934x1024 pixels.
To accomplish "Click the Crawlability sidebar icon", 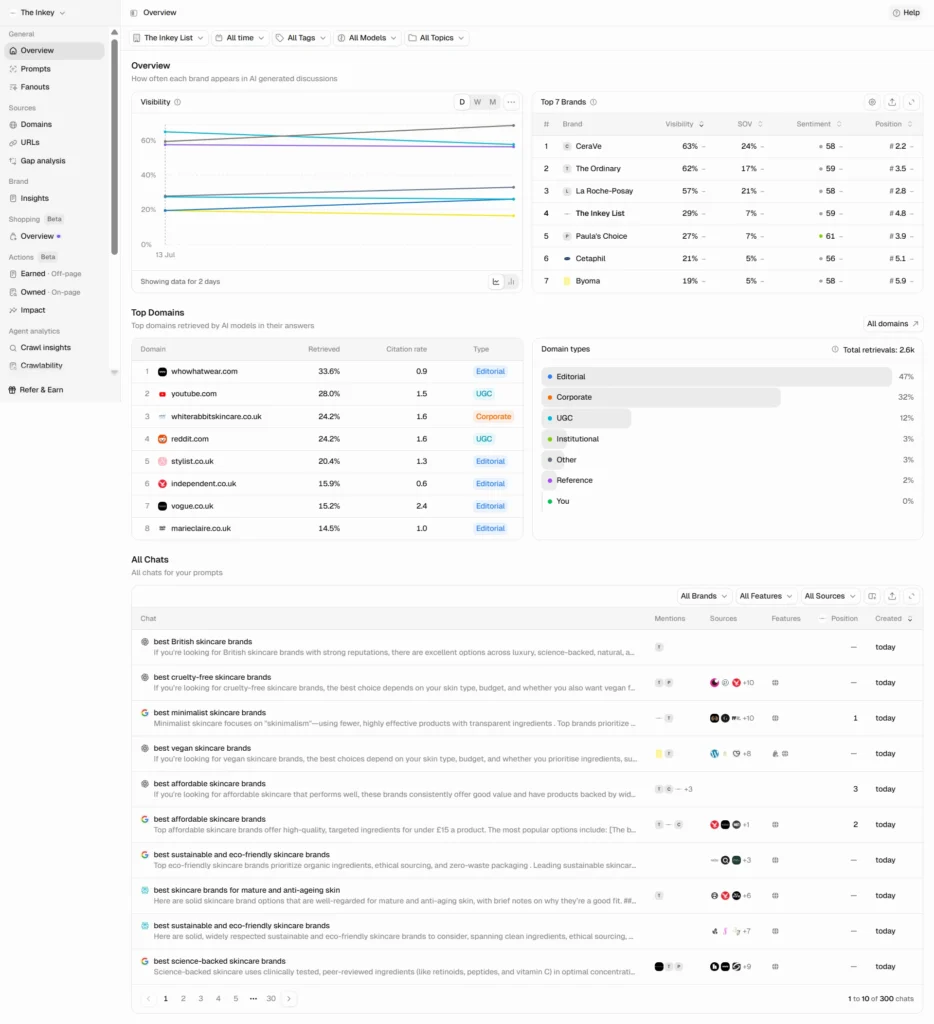I will pos(13,366).
